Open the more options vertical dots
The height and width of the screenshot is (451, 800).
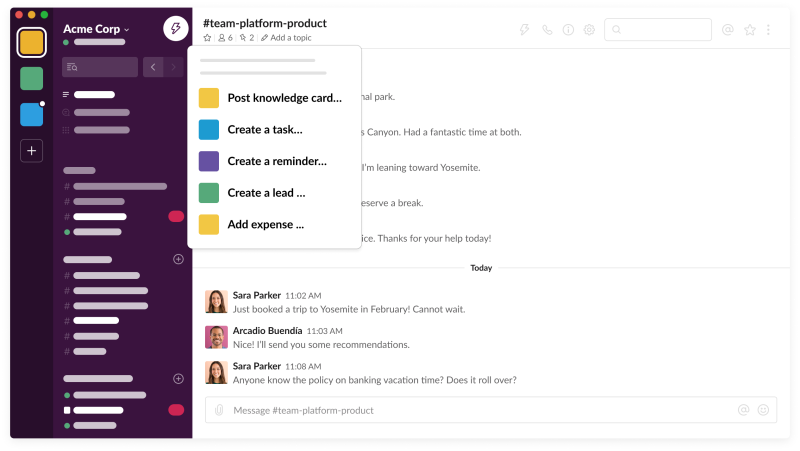768,30
